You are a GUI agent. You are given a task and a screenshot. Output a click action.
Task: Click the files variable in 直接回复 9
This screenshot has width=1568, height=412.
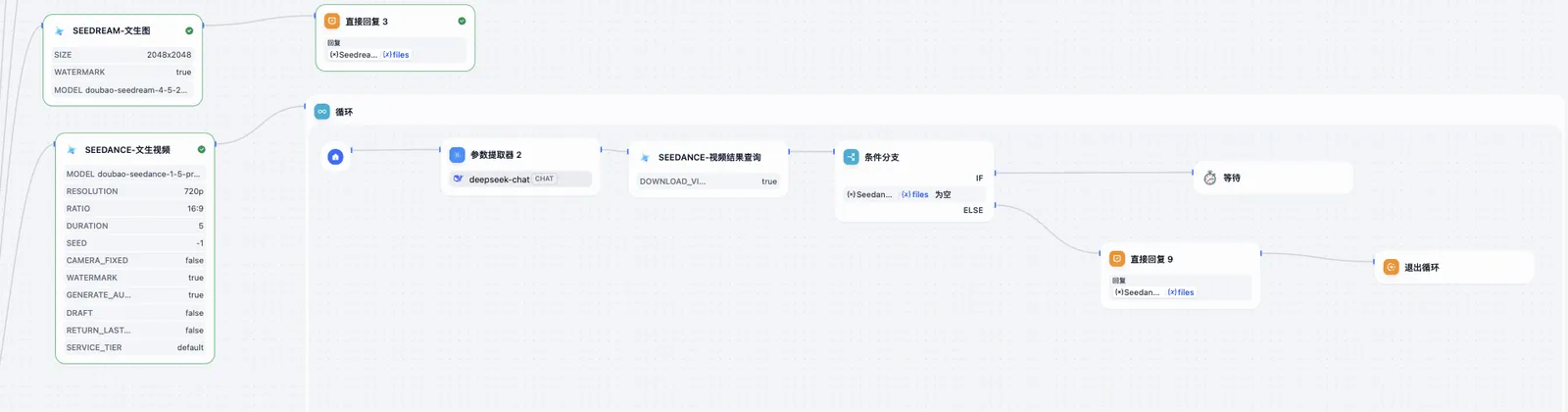click(x=1181, y=292)
